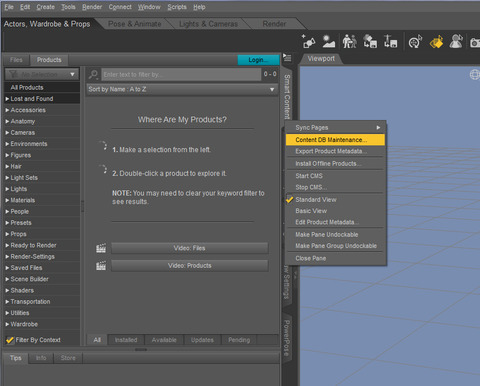Click the figures people toolbar icon
The image size is (480, 386).
pyautogui.click(x=349, y=42)
